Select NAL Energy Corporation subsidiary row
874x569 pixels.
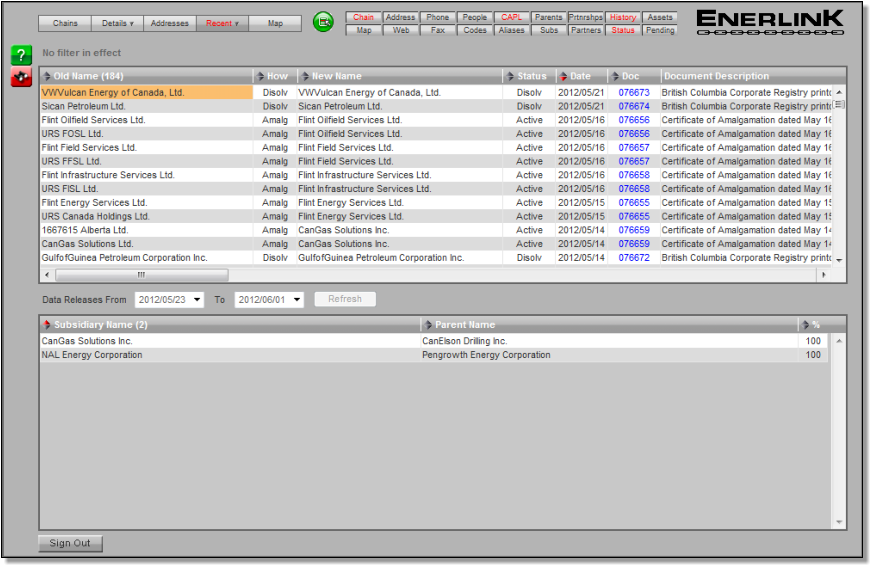434,355
